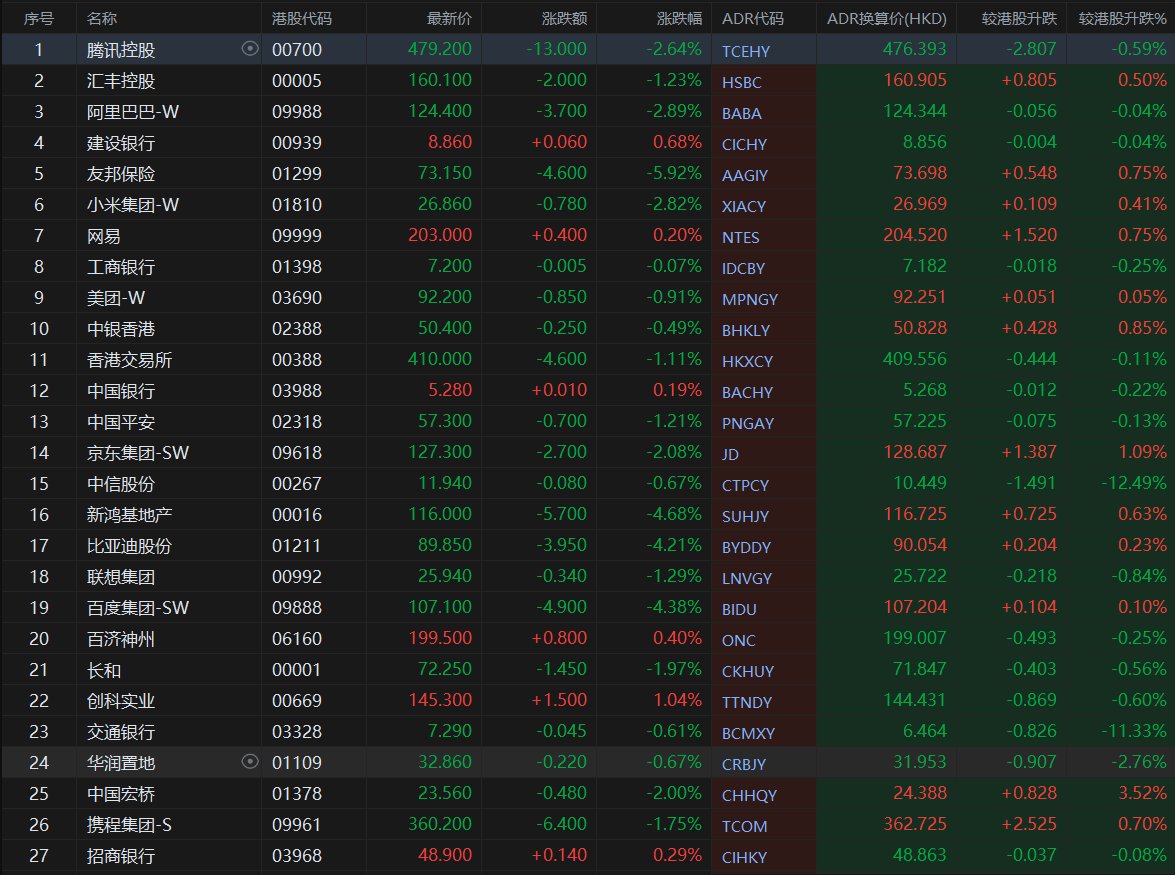Select the 创科实业 stock name
This screenshot has height=875, width=1175.
[121, 701]
